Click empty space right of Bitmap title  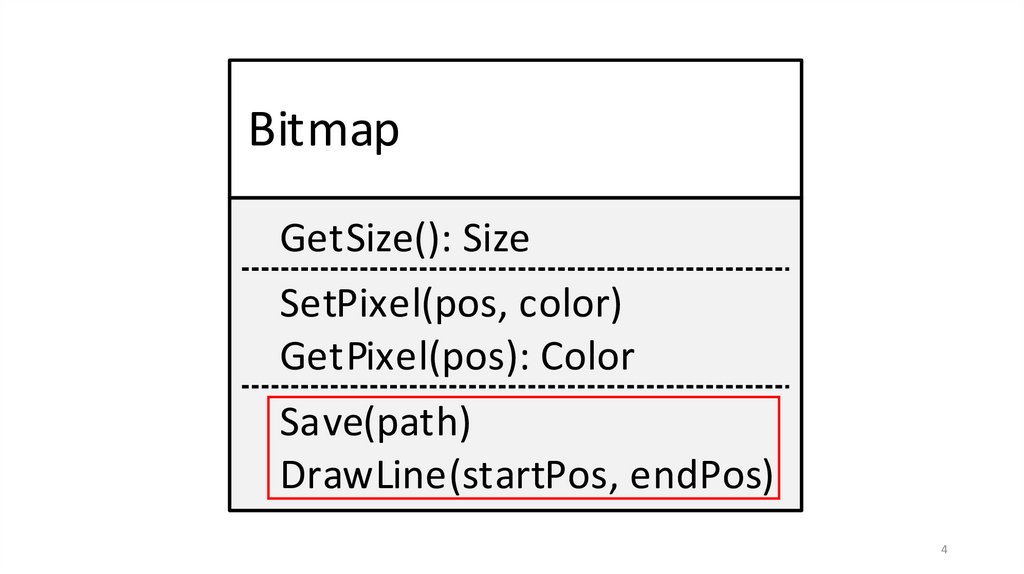click(x=620, y=130)
